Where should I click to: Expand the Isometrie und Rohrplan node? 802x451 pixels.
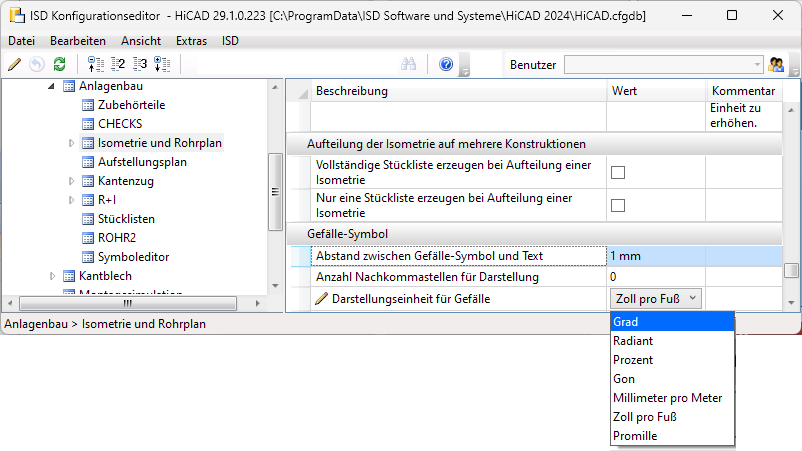[x=71, y=143]
